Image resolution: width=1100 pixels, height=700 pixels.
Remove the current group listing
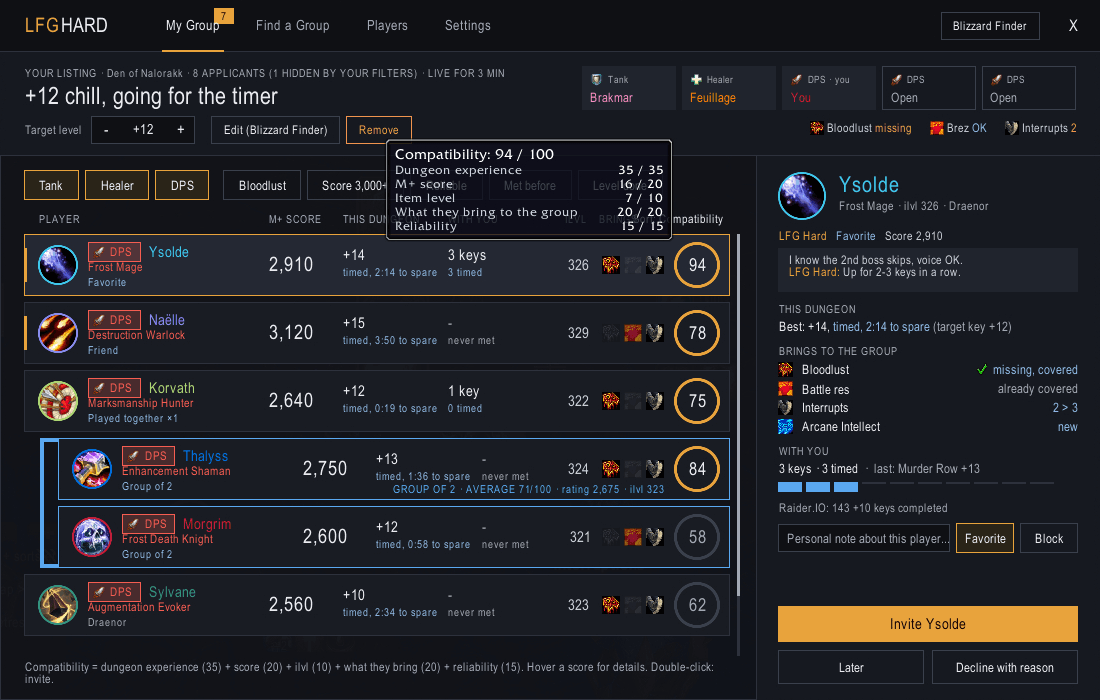coord(378,130)
